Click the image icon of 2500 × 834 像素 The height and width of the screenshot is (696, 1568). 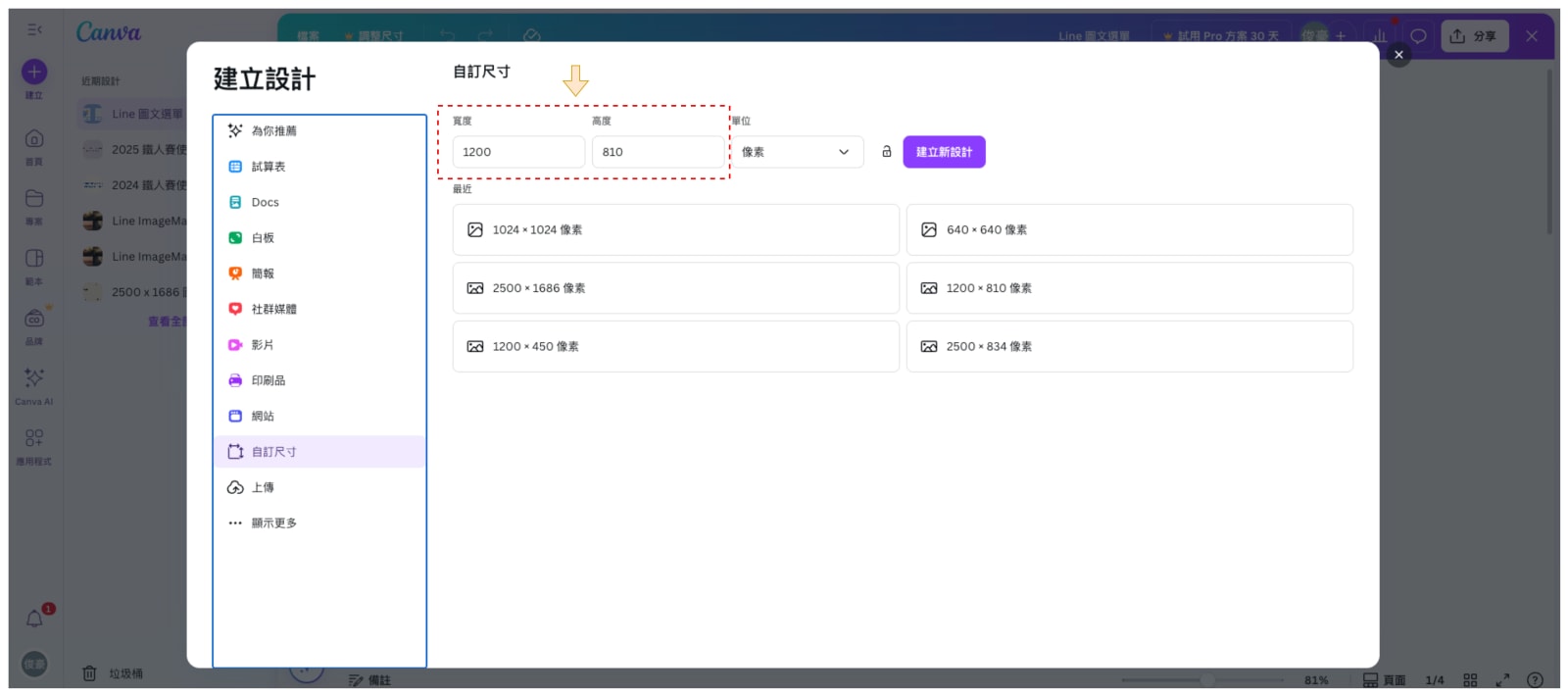click(x=929, y=346)
